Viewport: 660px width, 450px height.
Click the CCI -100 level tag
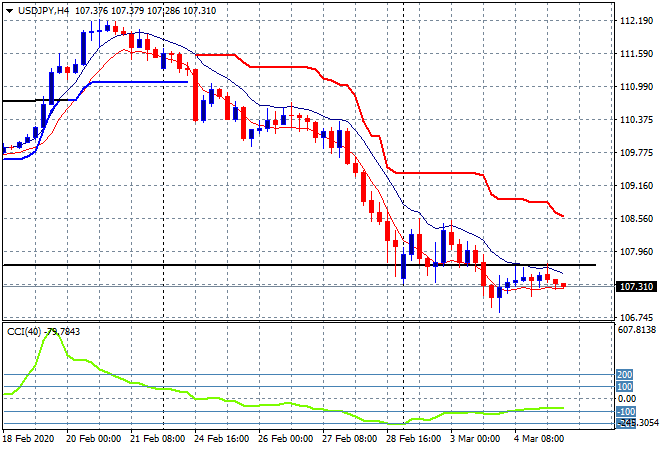tap(626, 411)
